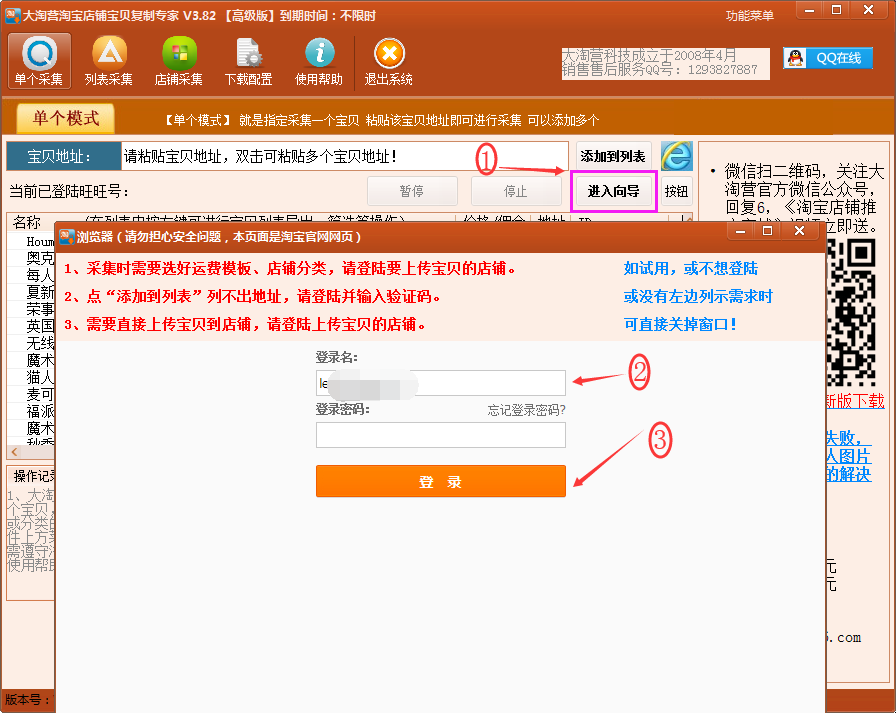Click the 添加到列表 button

coord(613,156)
